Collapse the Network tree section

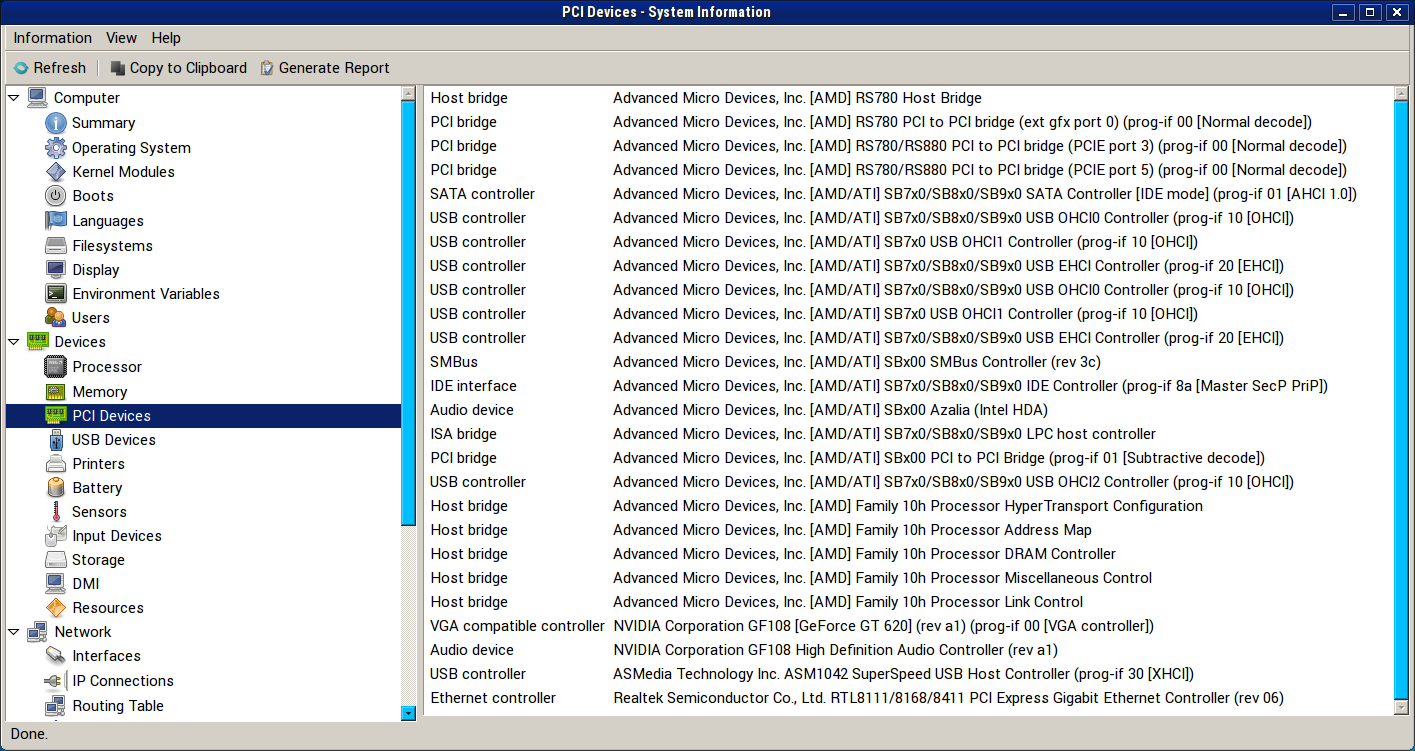pos(14,632)
